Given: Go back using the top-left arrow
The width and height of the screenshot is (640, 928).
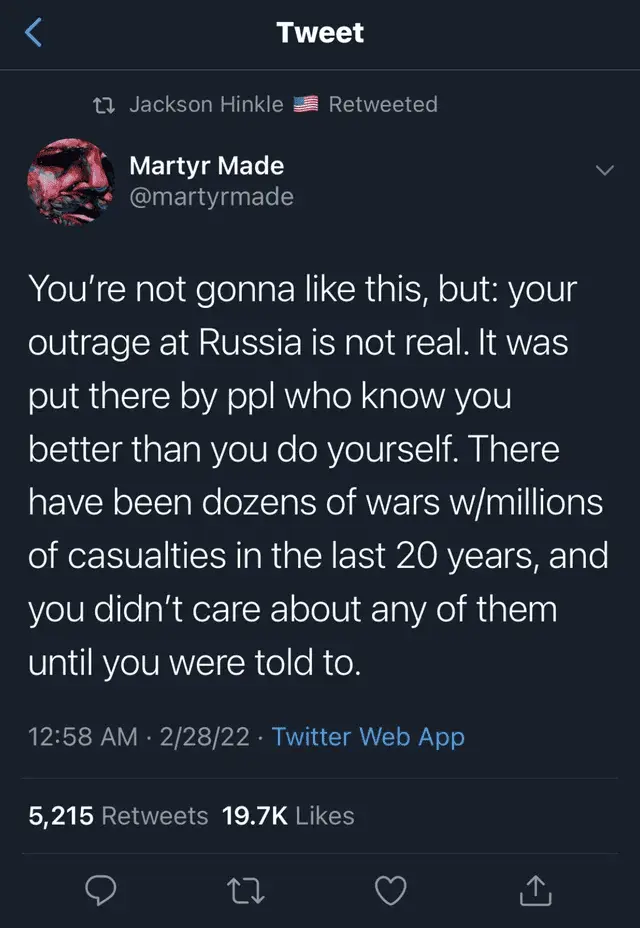Looking at the screenshot, I should tap(35, 34).
